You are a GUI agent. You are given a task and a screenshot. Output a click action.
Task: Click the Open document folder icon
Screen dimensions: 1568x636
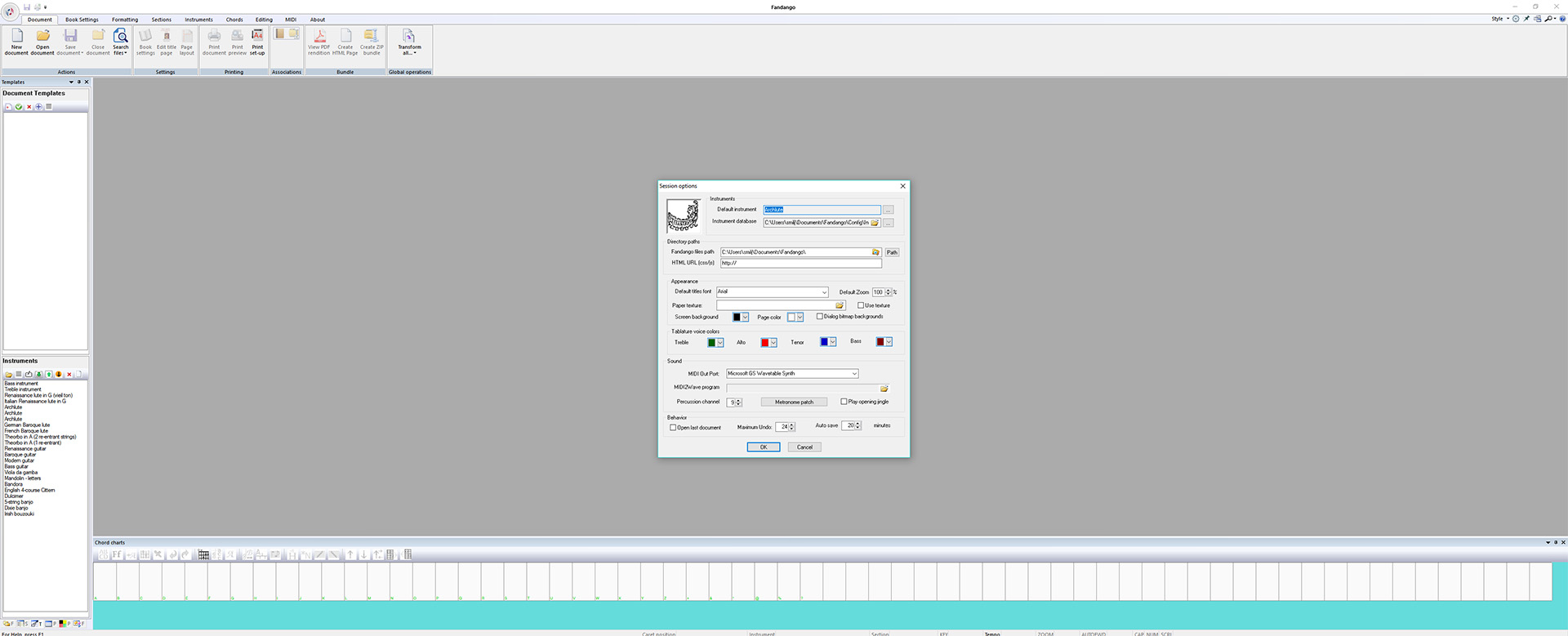pyautogui.click(x=42, y=37)
